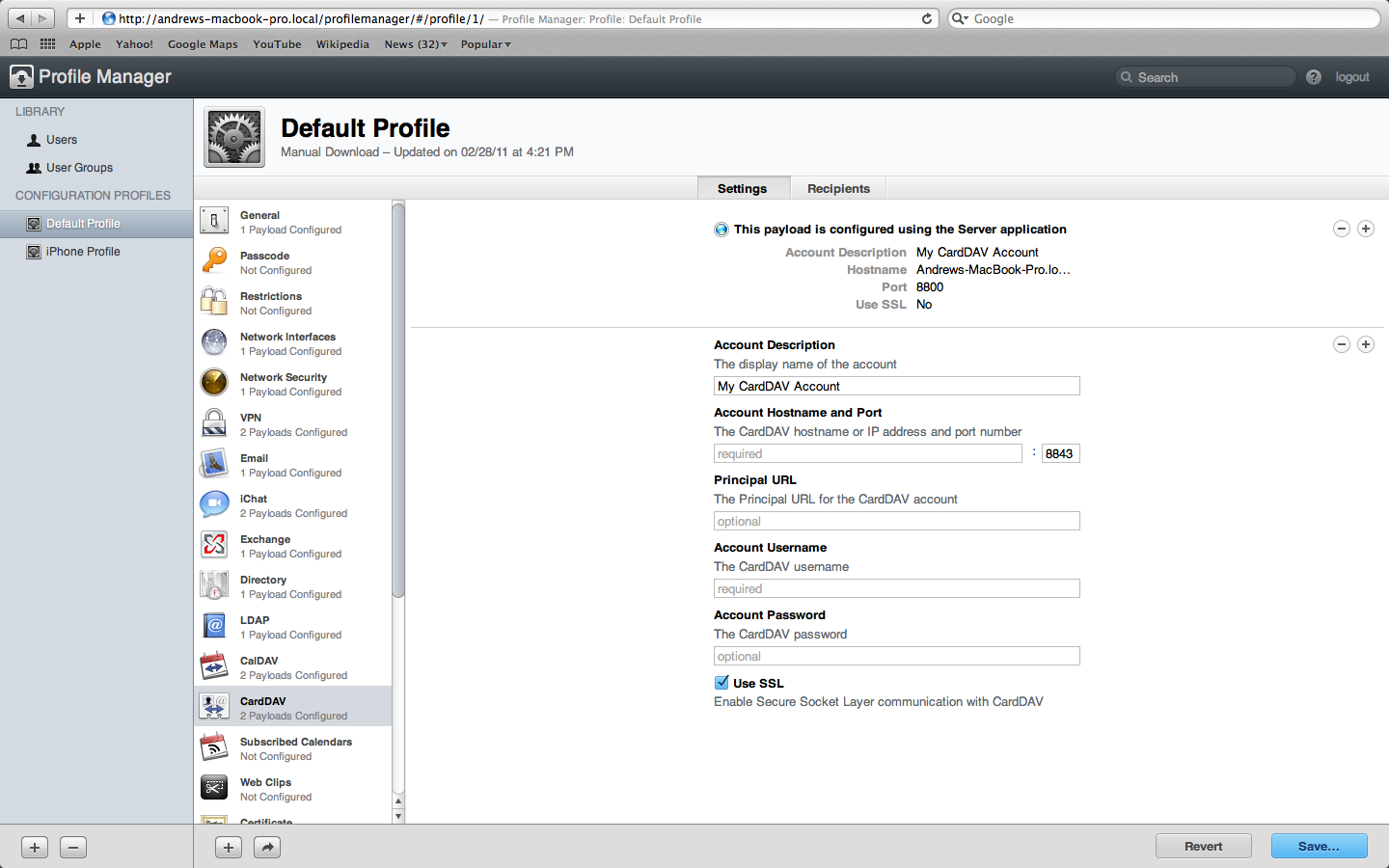Click the payload list scroll down arrow

click(x=398, y=816)
